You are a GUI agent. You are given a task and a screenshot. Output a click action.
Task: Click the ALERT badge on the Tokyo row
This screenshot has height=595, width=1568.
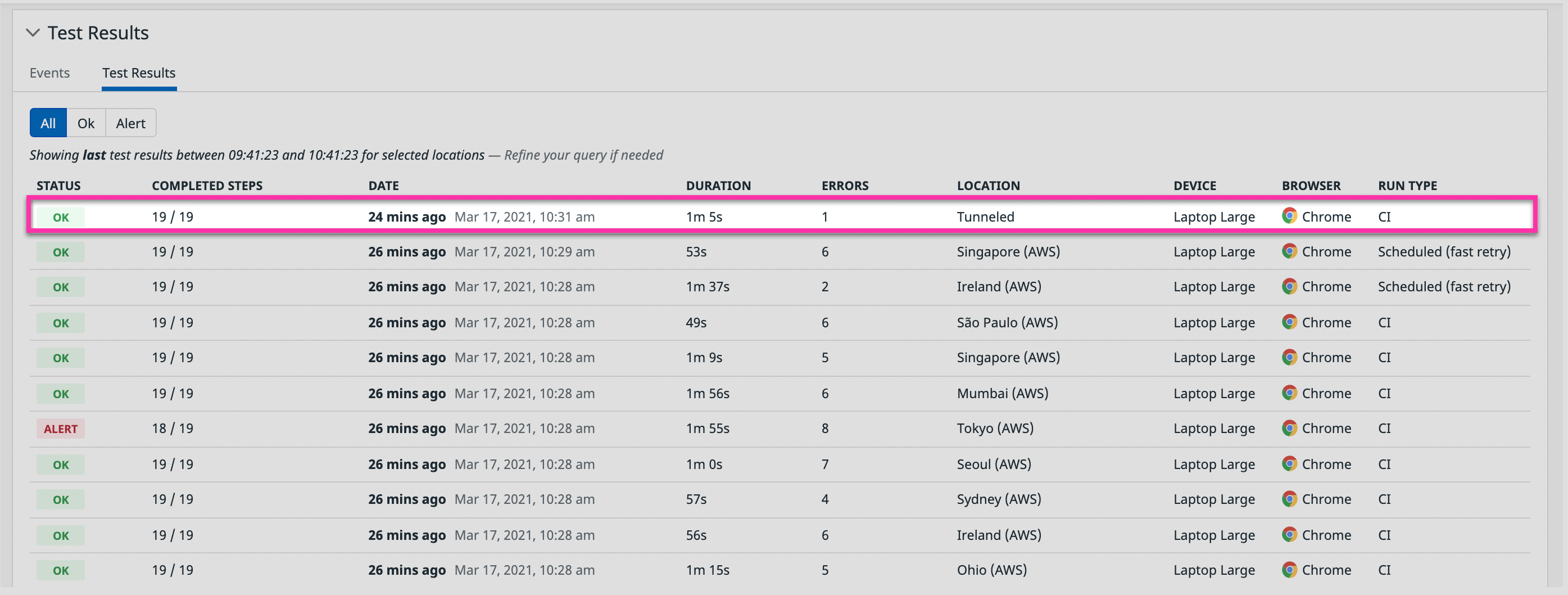[x=60, y=428]
